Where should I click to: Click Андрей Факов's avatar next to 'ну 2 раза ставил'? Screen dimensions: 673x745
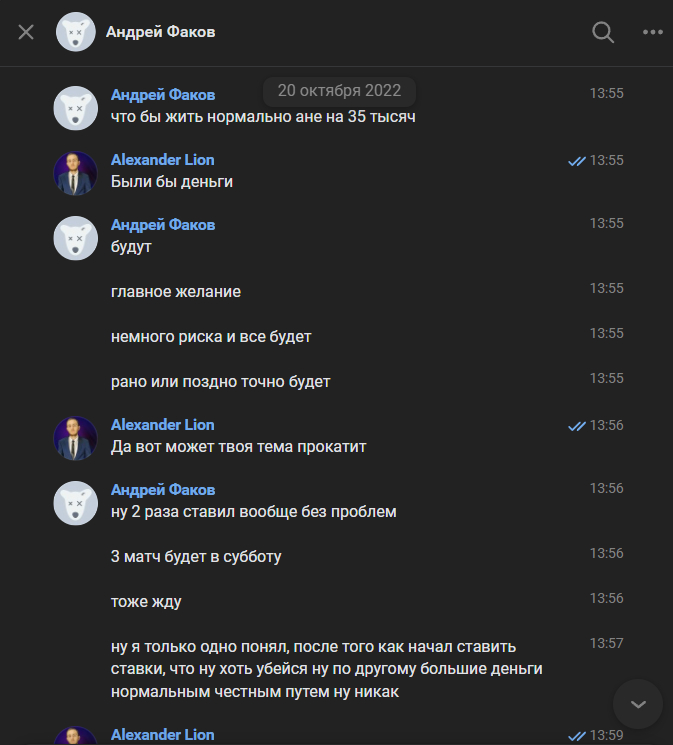click(x=75, y=503)
